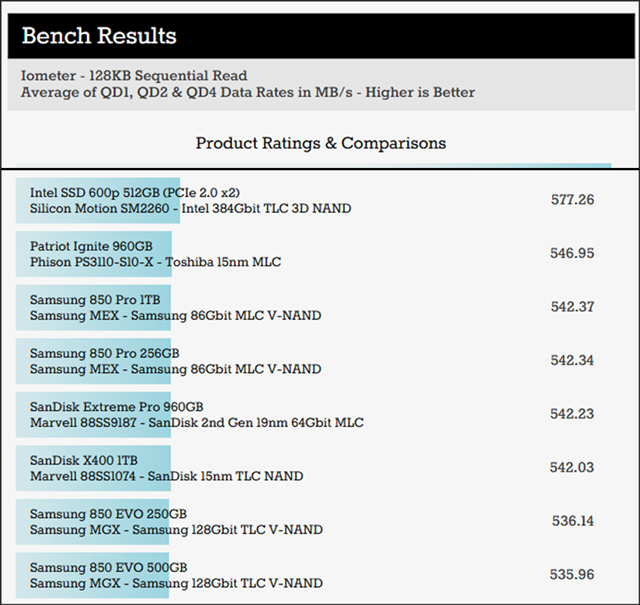Click the 546.95 score value
Screen dimensions: 640x605
[572, 254]
